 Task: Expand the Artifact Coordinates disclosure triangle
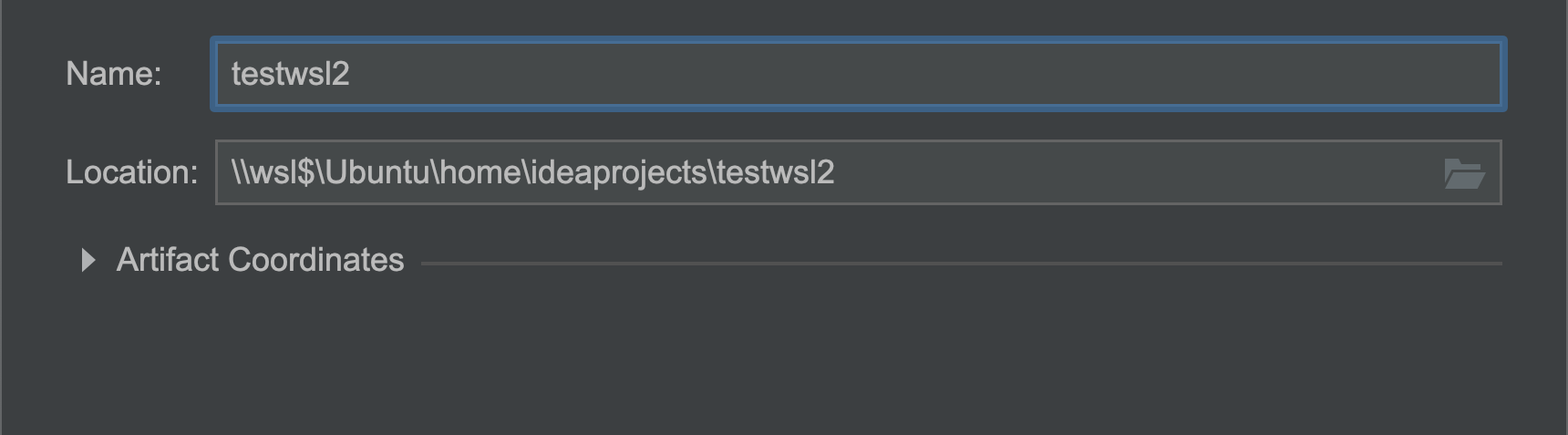(88, 261)
